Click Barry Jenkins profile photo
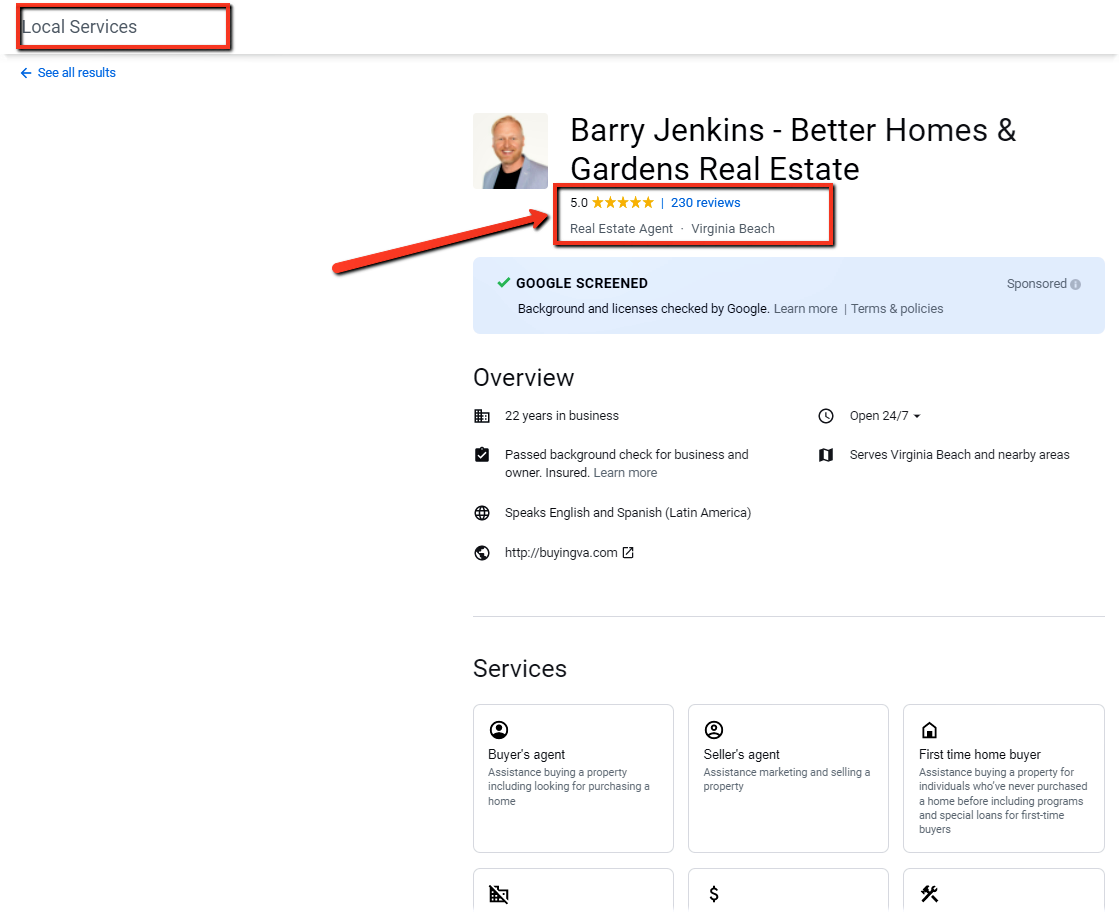This screenshot has width=1119, height=912. click(510, 151)
